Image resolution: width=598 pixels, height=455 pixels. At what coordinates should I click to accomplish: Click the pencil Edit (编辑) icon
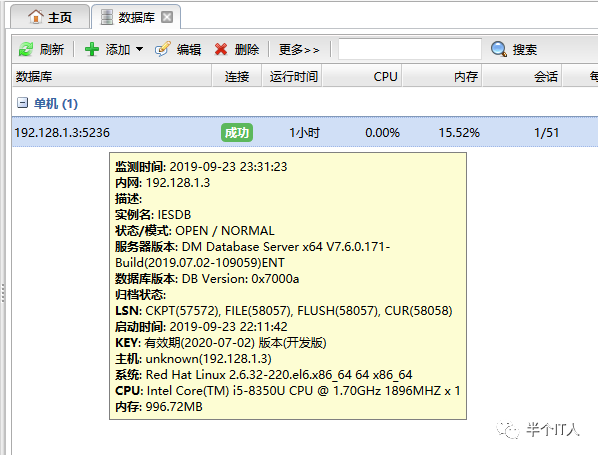162,50
